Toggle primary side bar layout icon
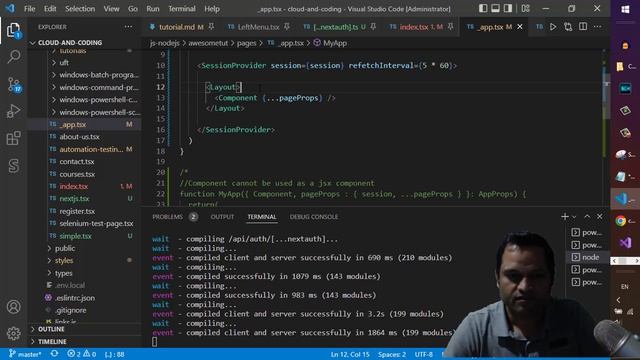The height and width of the screenshot is (360, 640). [483, 9]
